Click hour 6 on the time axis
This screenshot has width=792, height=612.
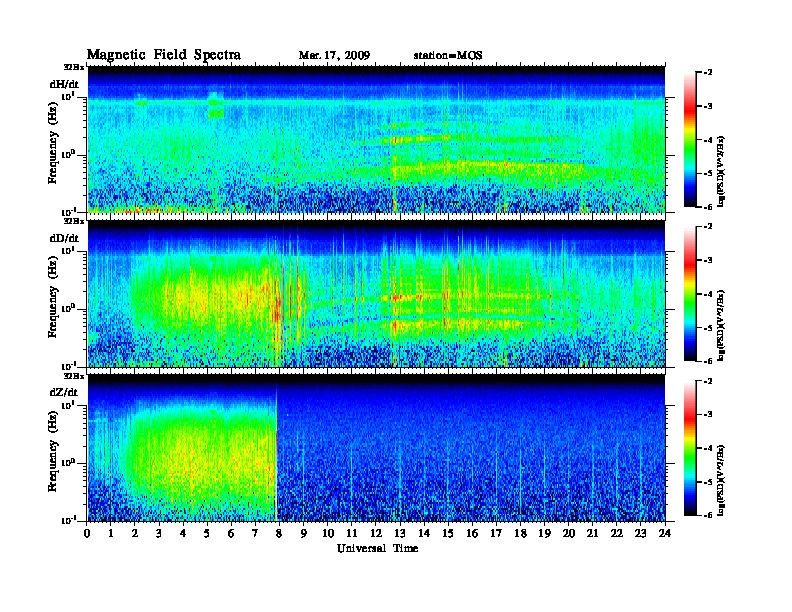(x=231, y=534)
